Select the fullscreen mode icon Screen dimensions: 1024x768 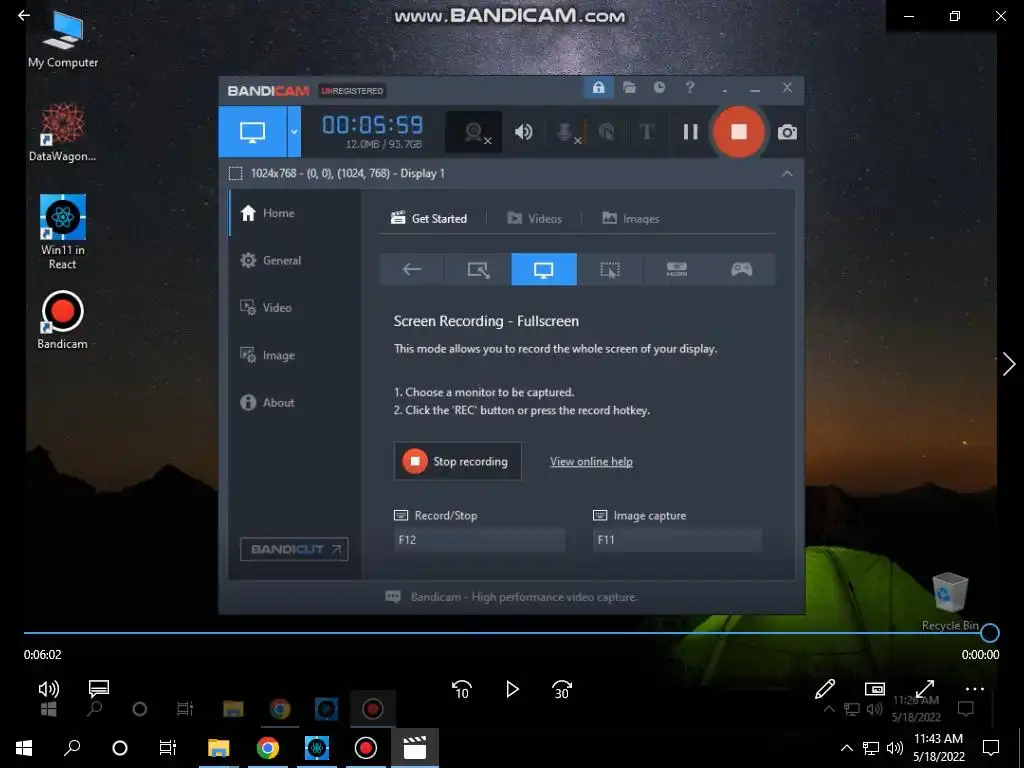544,269
